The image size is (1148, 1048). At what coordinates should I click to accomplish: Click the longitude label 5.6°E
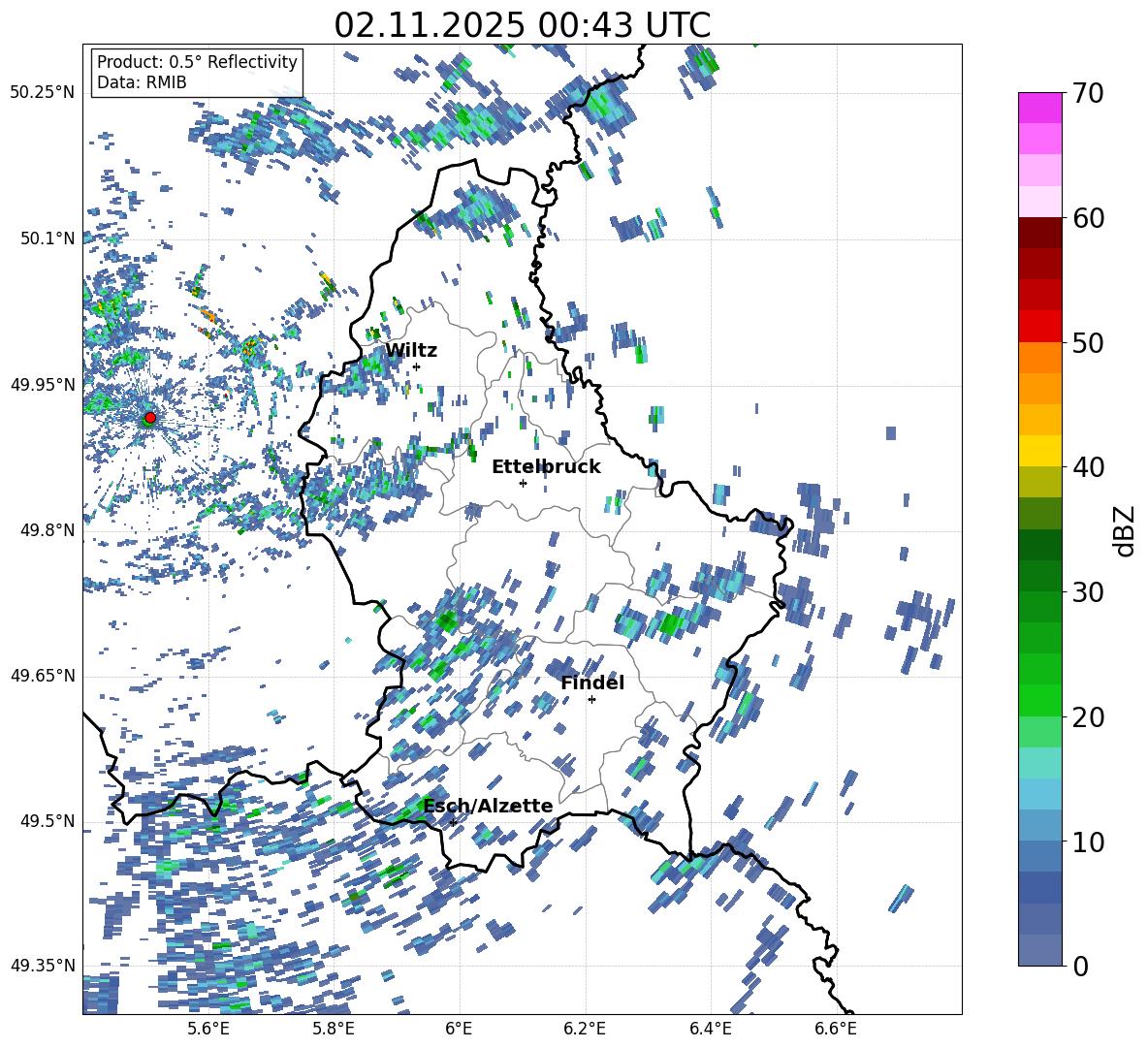coord(207,1030)
